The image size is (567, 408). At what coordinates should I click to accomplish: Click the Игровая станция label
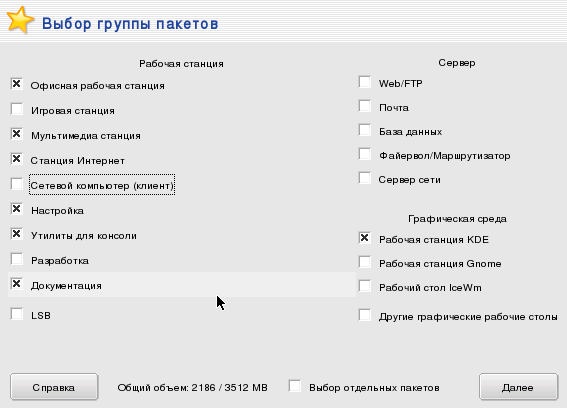73,111
